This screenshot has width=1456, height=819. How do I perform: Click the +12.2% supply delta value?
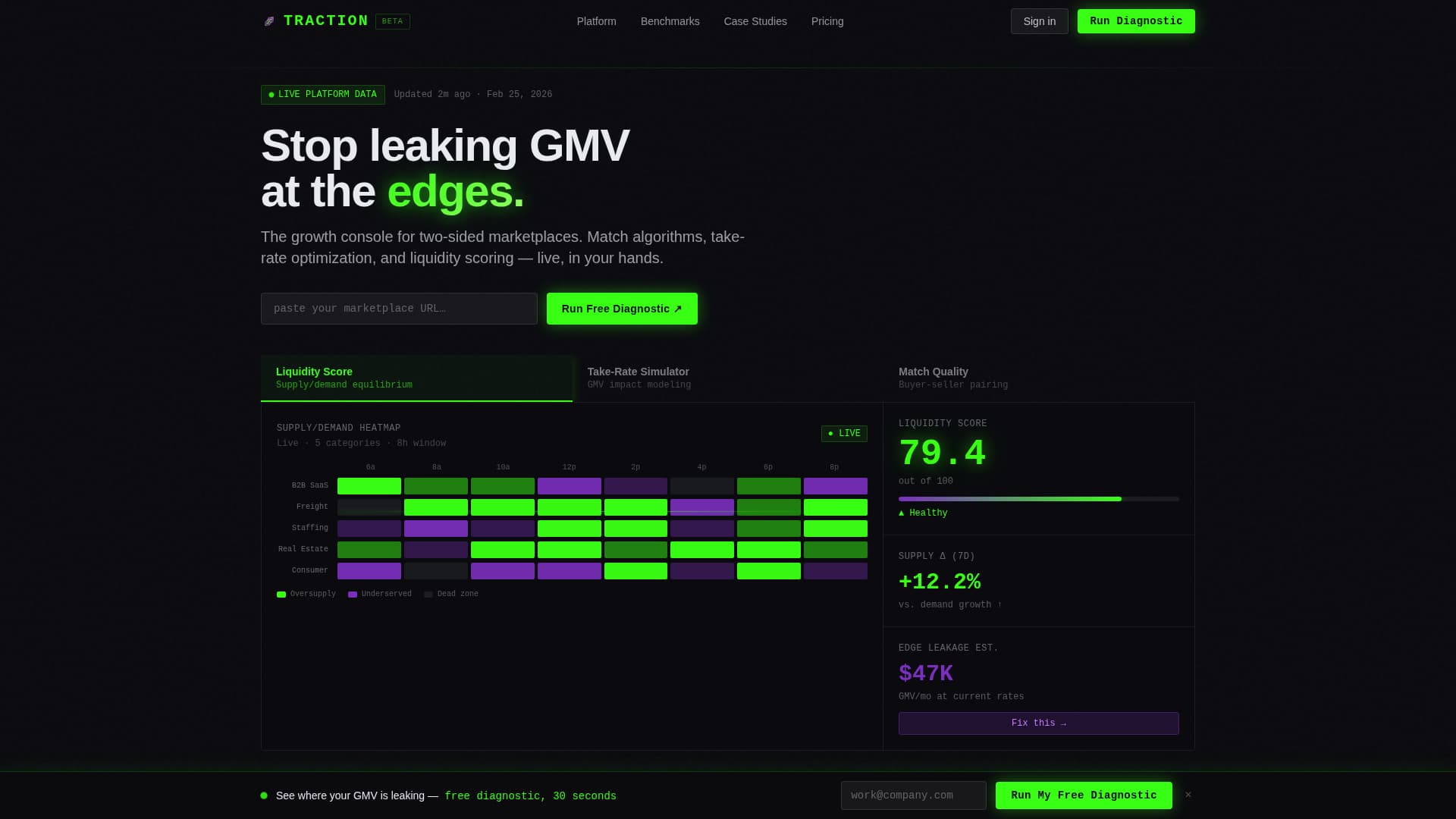[940, 582]
